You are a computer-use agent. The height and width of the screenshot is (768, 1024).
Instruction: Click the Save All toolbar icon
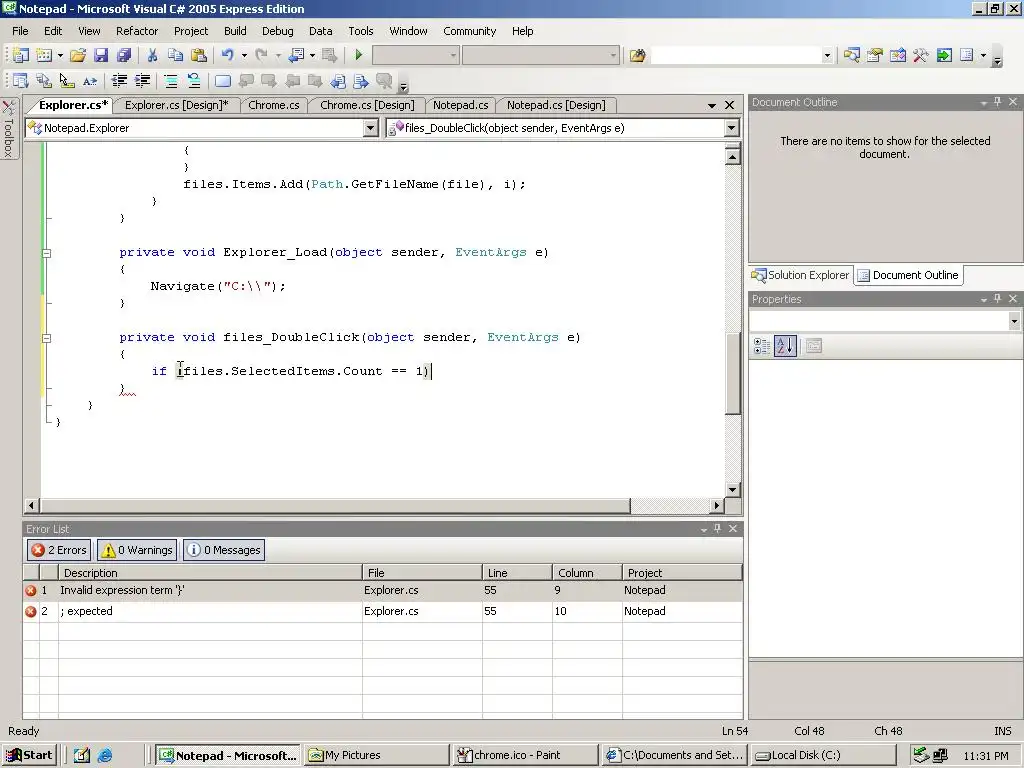123,56
